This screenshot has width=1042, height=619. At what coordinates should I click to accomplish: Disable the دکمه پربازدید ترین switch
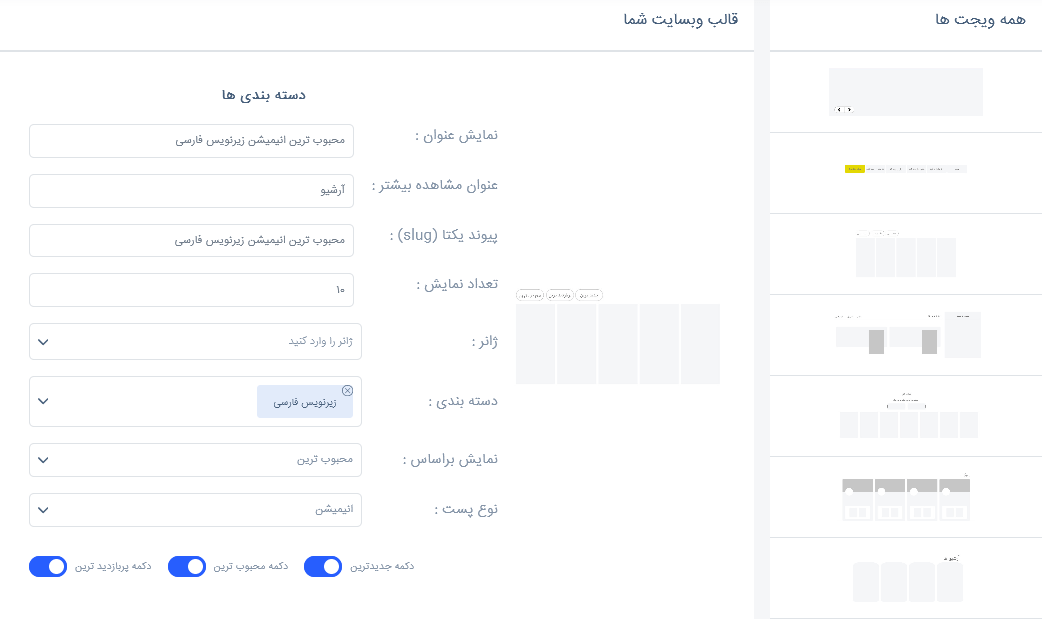[x=48, y=566]
